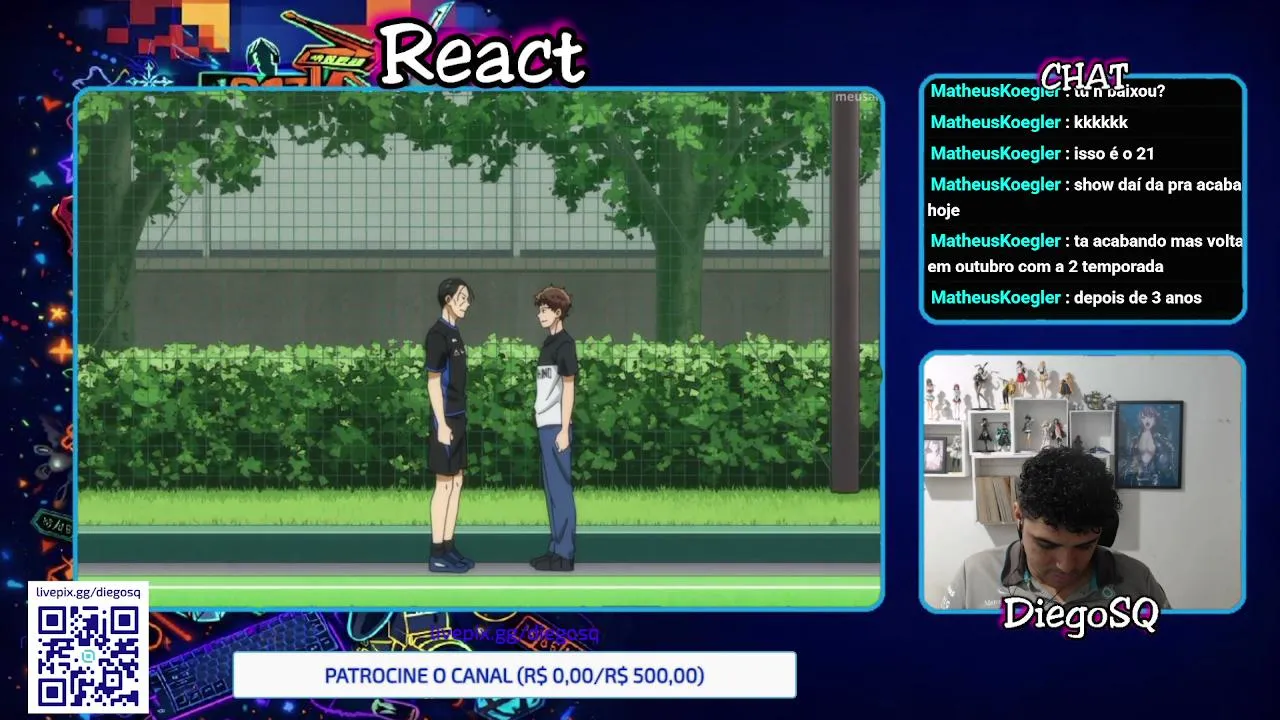Image resolution: width=1280 pixels, height=720 pixels.
Task: Click the brown-haired character in the anime video
Action: [x=554, y=426]
